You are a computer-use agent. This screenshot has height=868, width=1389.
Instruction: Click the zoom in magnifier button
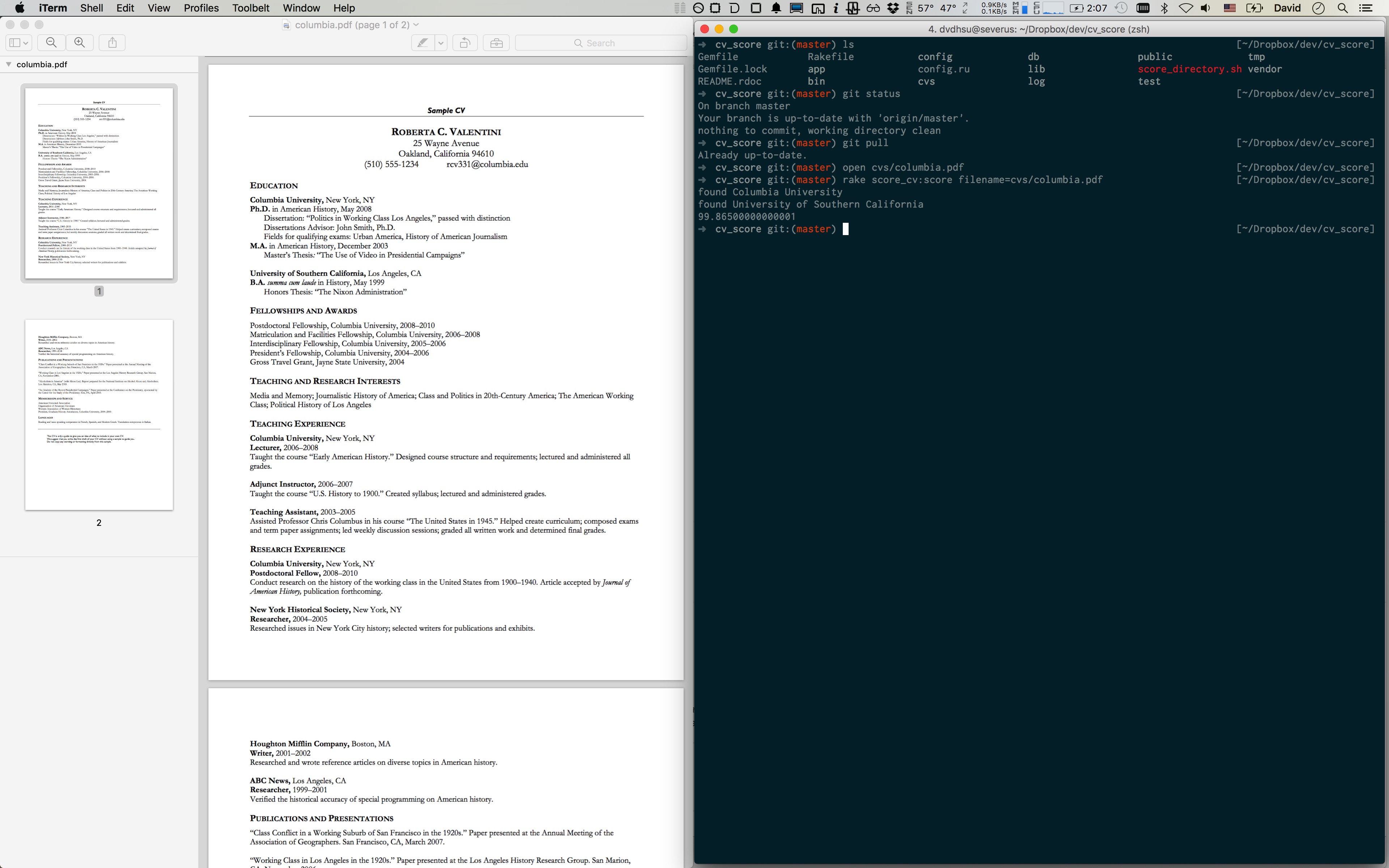(x=80, y=42)
